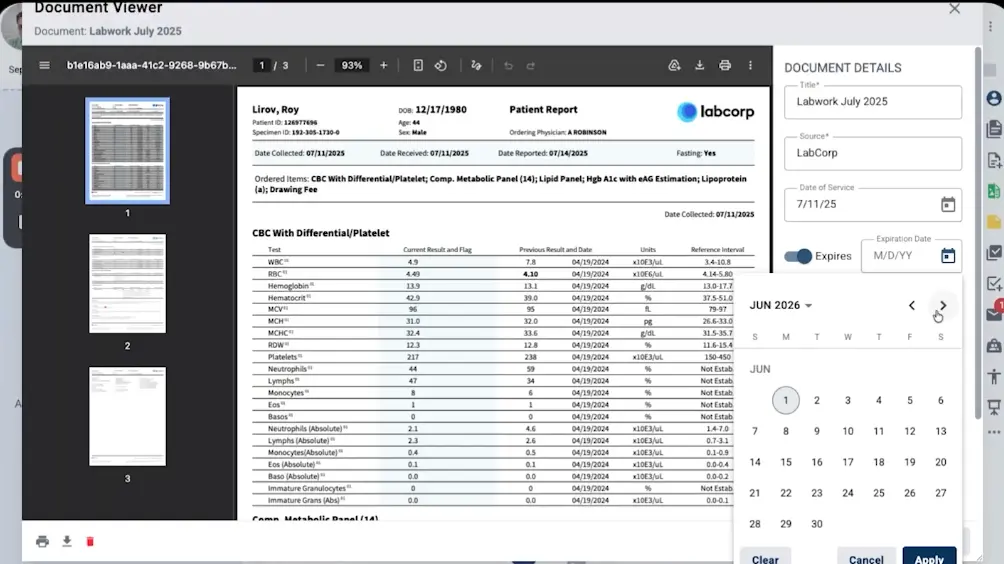The image size is (1004, 564).
Task: Select page 2 thumbnail
Action: coord(127,284)
